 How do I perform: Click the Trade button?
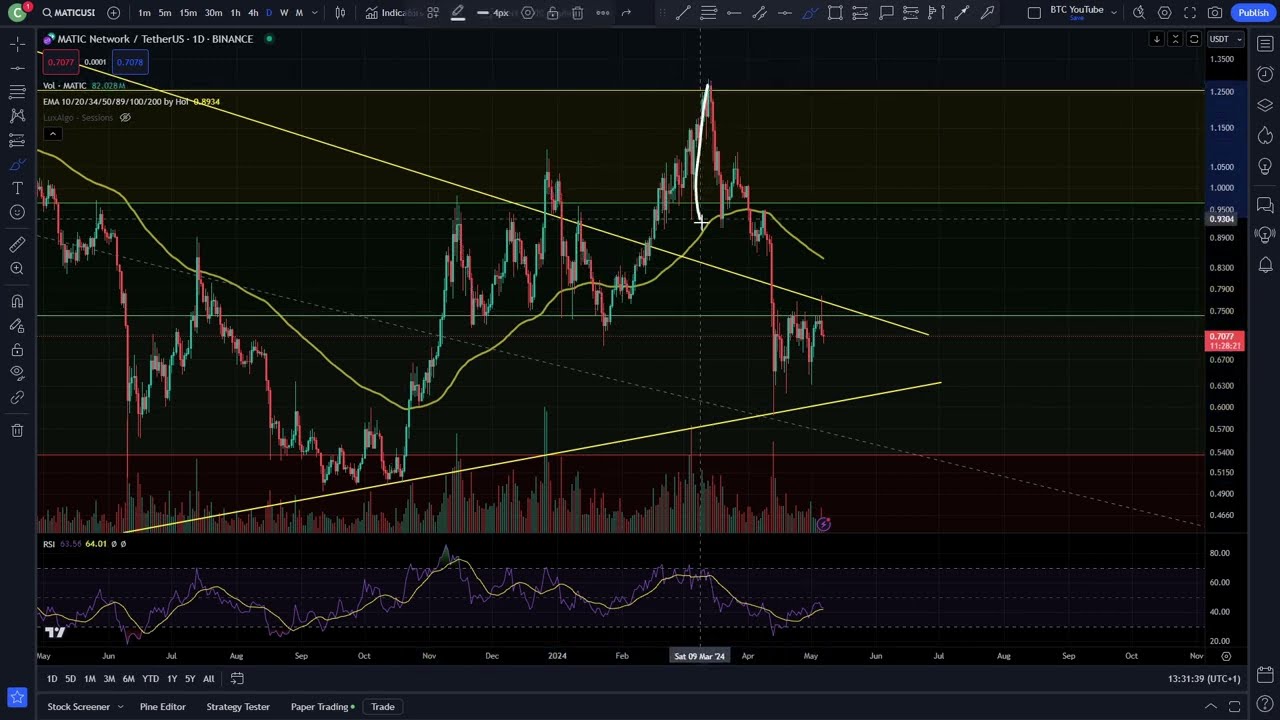click(x=383, y=707)
